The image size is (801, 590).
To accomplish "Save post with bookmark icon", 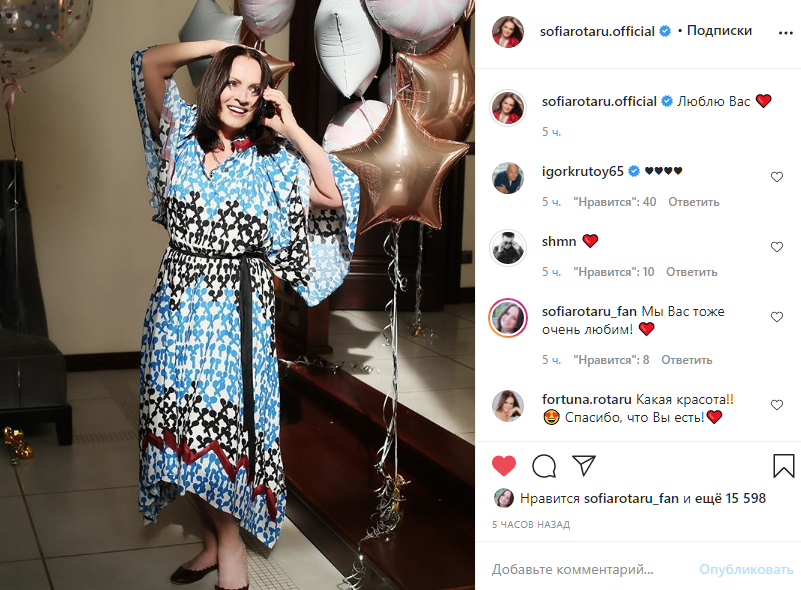I will pos(784,466).
